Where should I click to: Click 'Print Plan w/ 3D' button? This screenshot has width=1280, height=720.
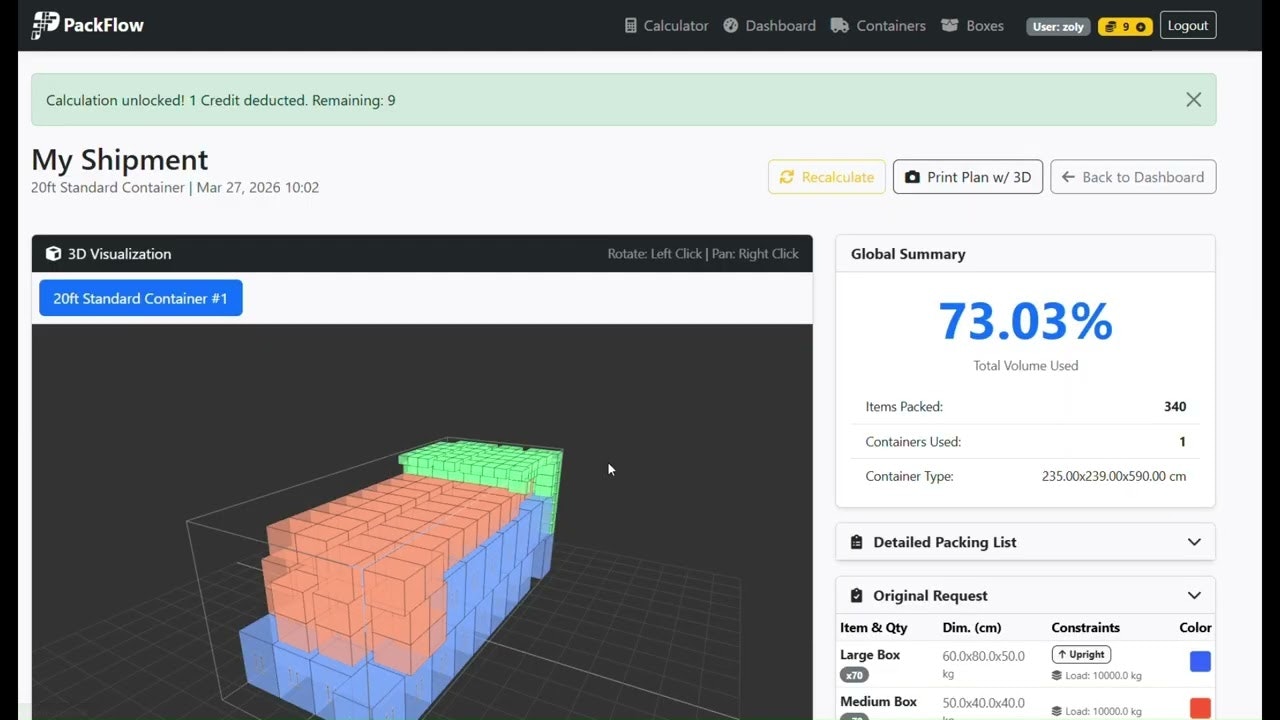(x=968, y=177)
